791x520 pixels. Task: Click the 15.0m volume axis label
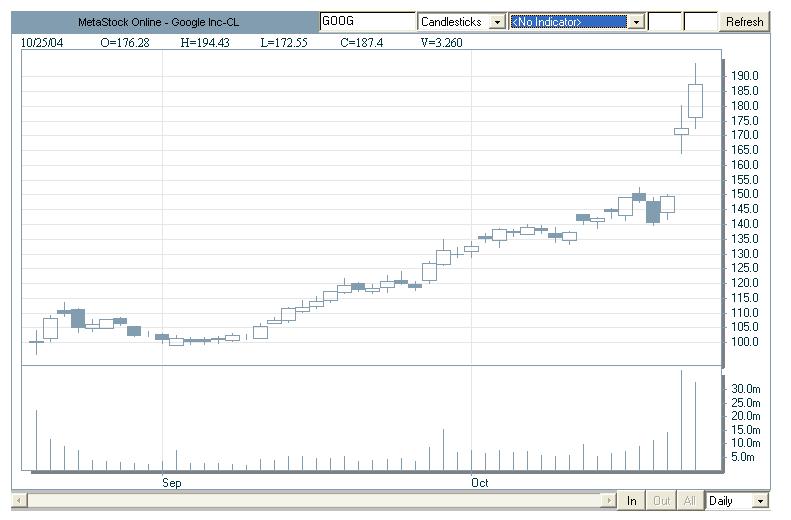(x=746, y=430)
